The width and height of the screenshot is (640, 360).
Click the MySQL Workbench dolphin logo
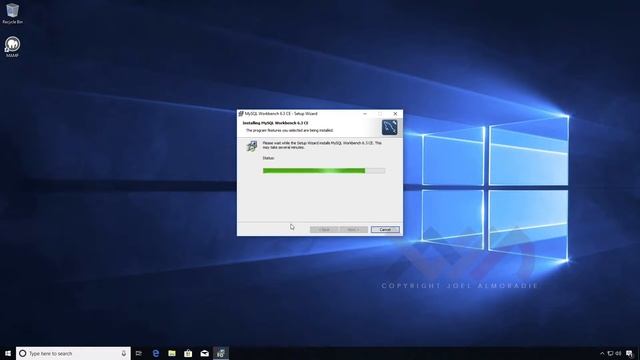click(x=389, y=127)
